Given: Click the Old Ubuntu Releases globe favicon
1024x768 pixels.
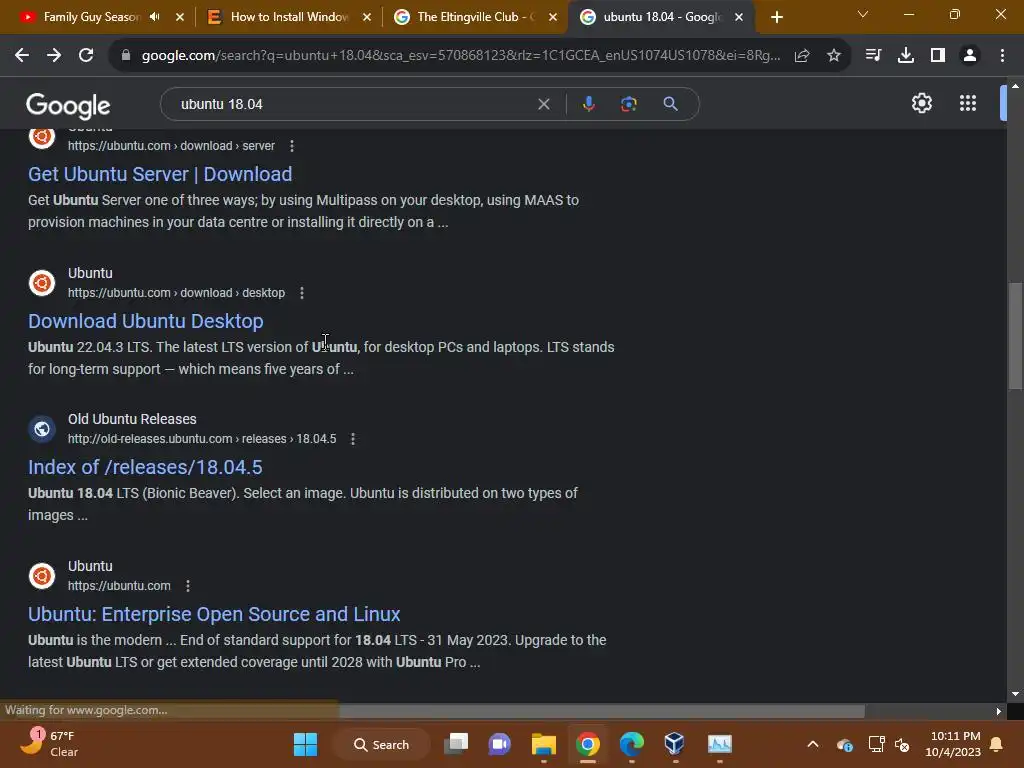Looking at the screenshot, I should click(42, 429).
